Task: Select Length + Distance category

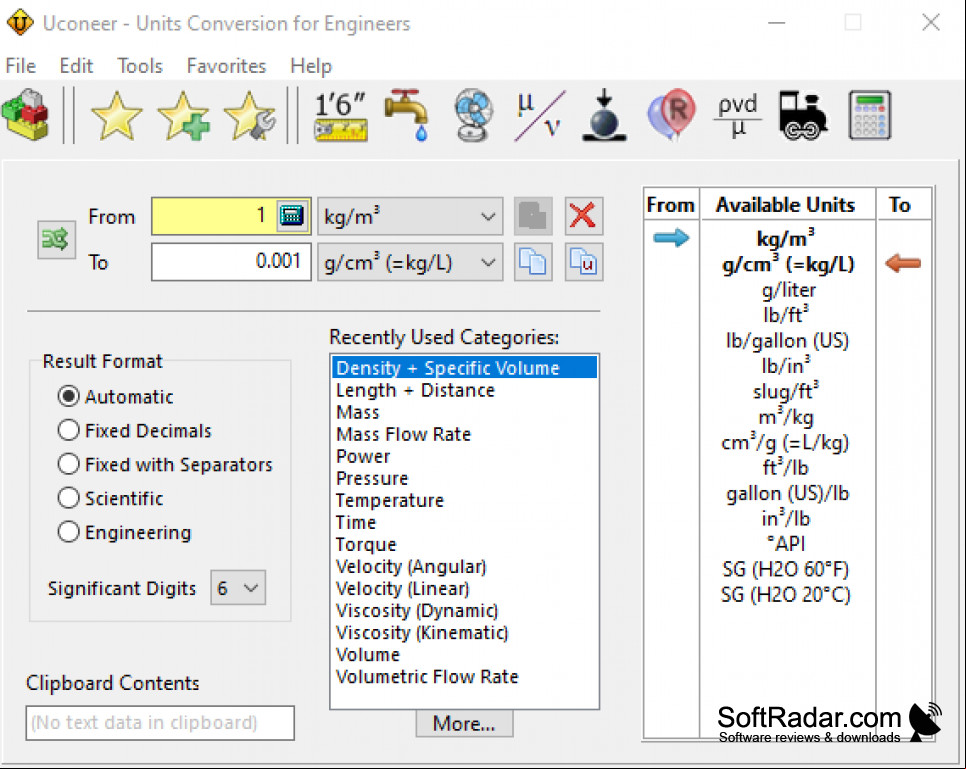Action: (465, 390)
